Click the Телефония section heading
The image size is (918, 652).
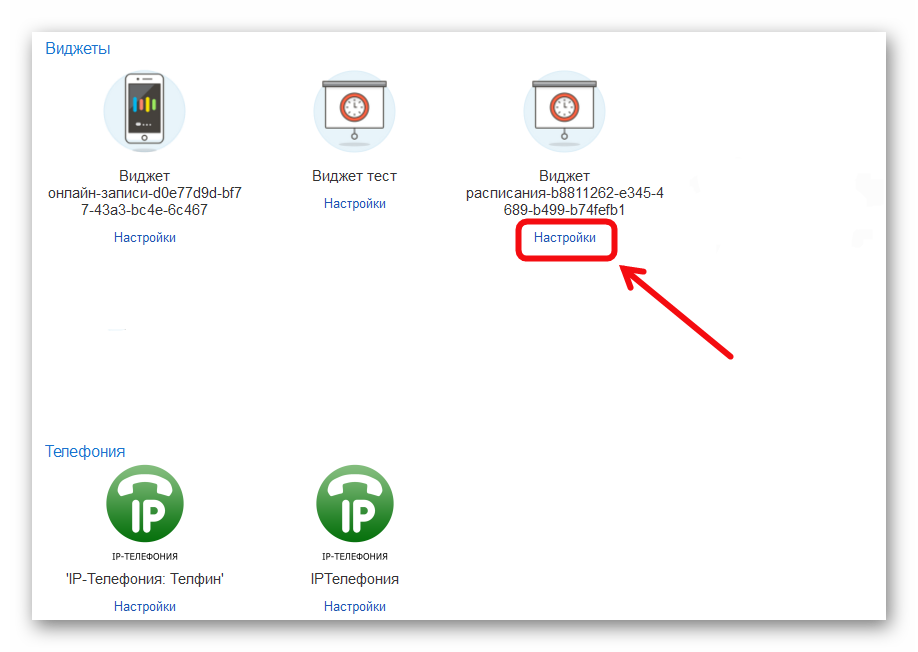pyautogui.click(x=85, y=451)
